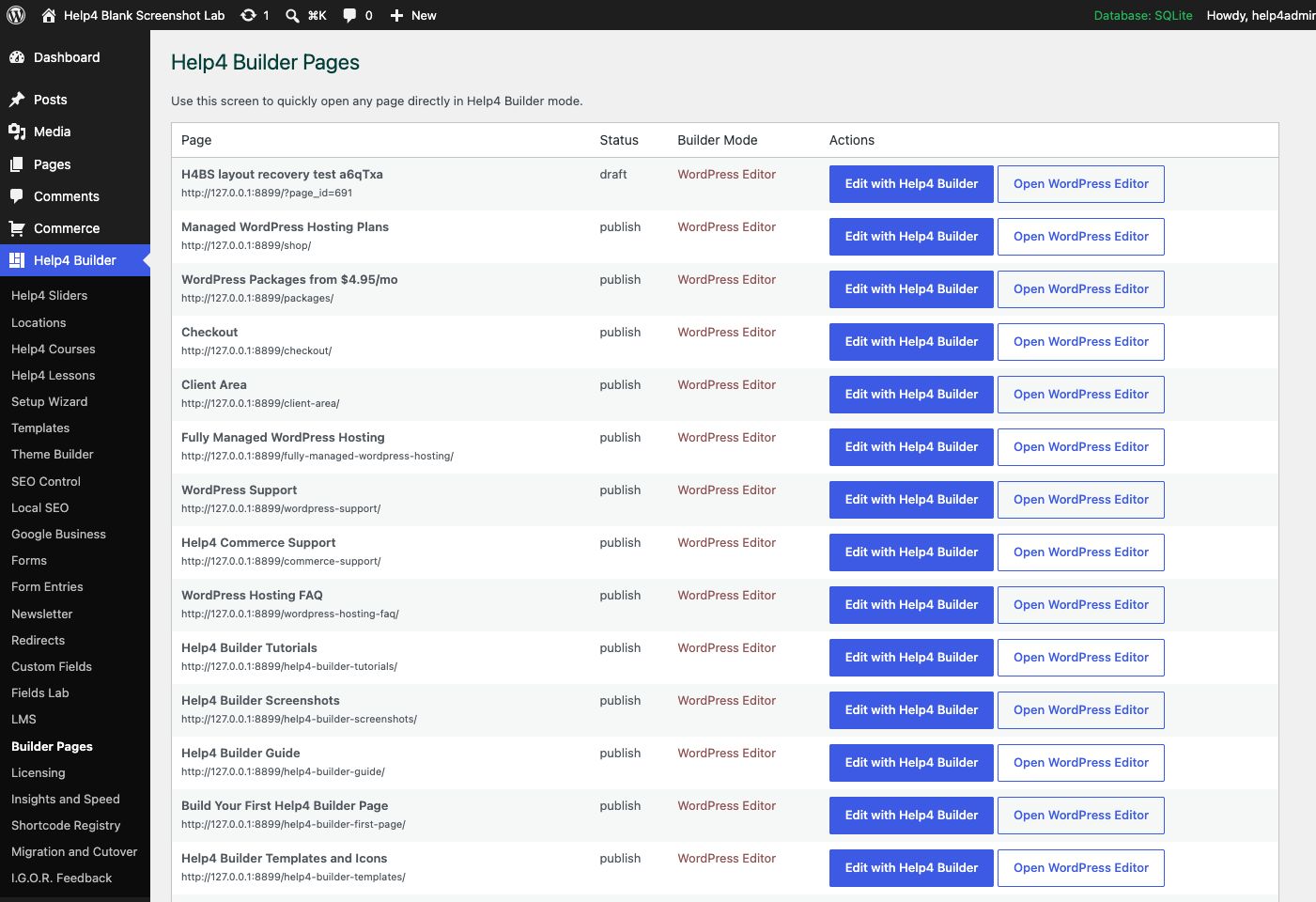Viewport: 1316px width, 902px height.
Task: Select Insights and Speed
Action: pos(66,799)
